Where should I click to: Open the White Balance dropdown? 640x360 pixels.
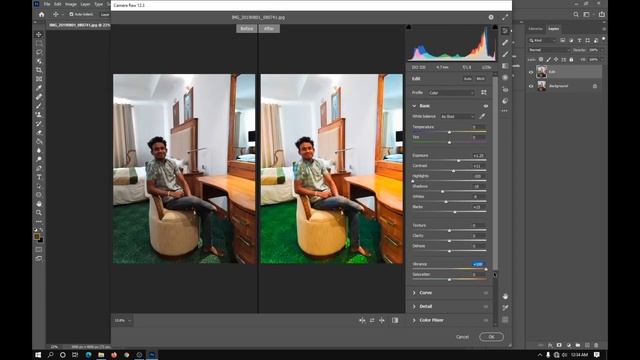point(457,116)
